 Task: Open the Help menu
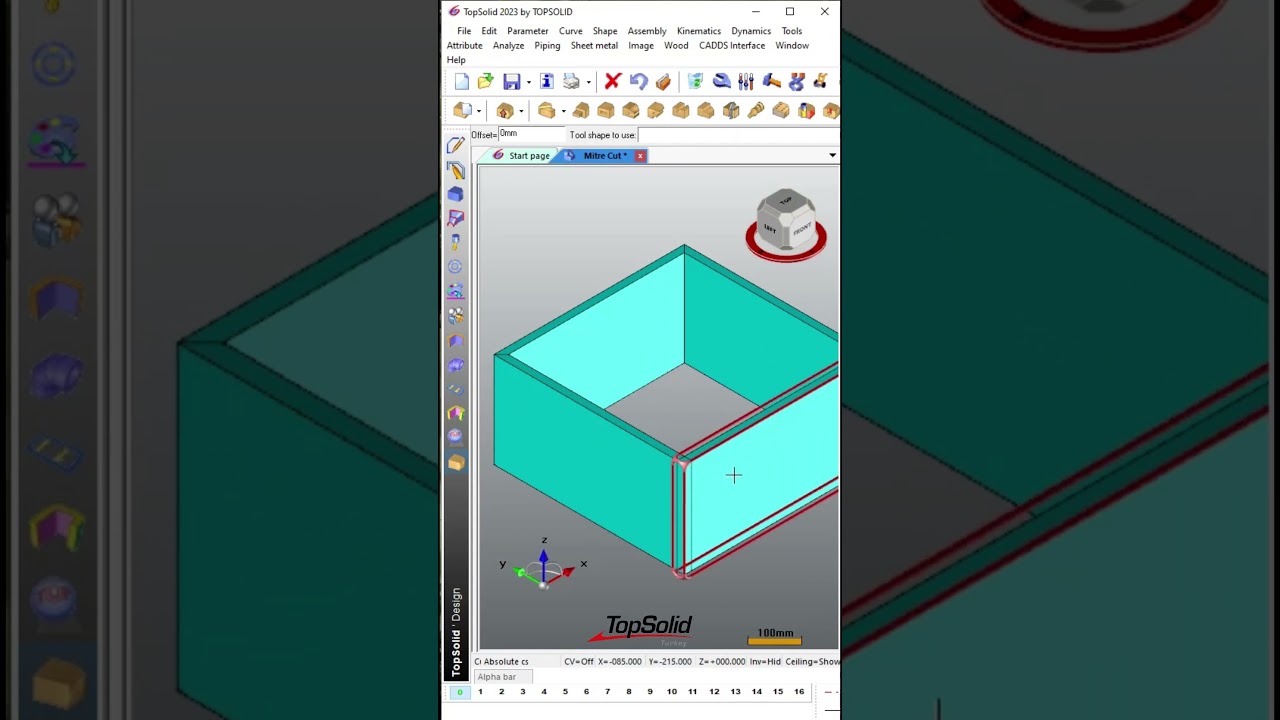[456, 60]
